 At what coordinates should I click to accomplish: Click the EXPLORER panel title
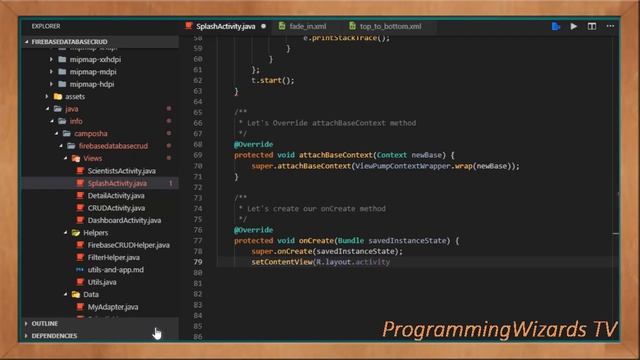pos(46,26)
